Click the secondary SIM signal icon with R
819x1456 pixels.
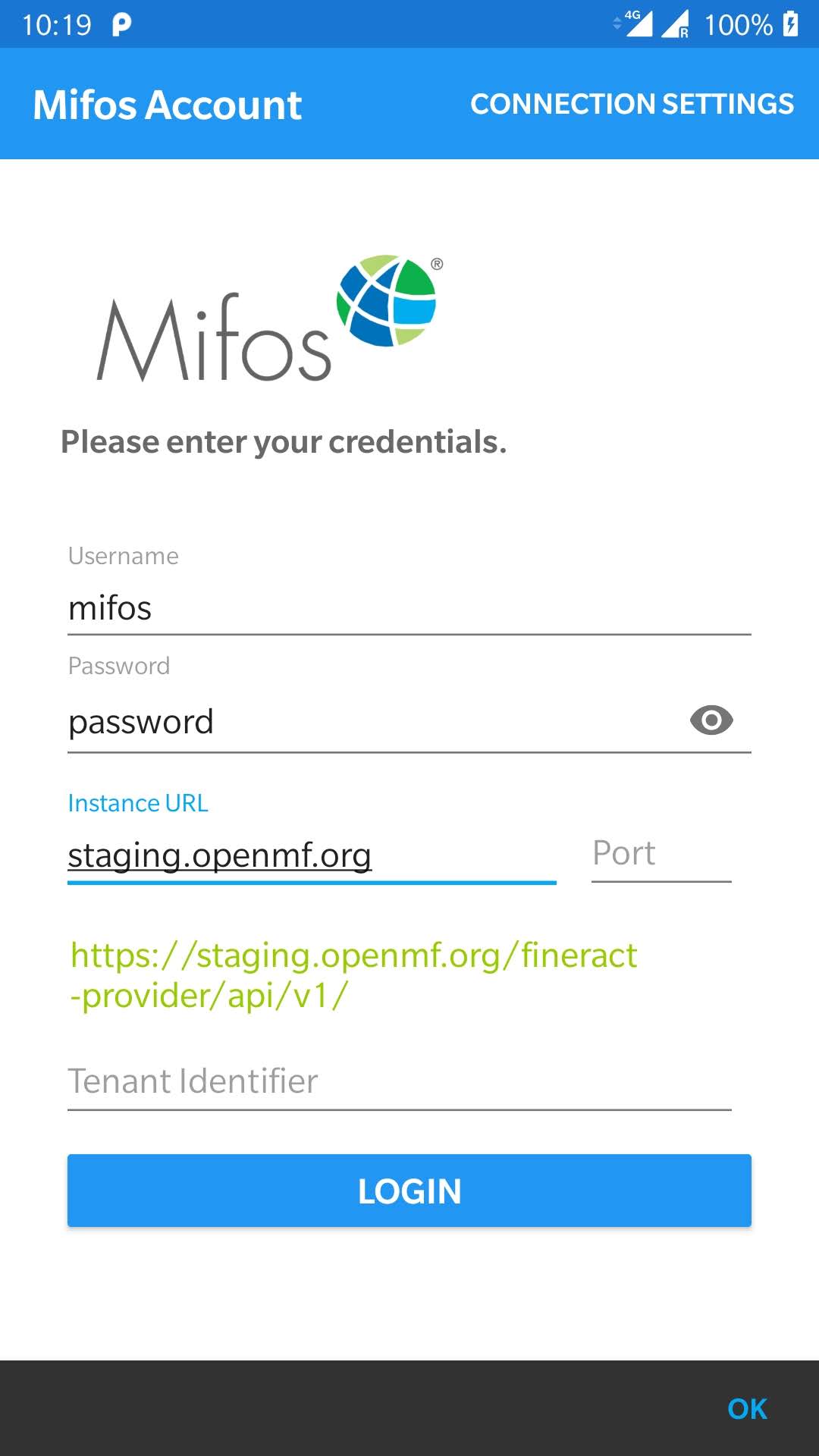(675, 25)
